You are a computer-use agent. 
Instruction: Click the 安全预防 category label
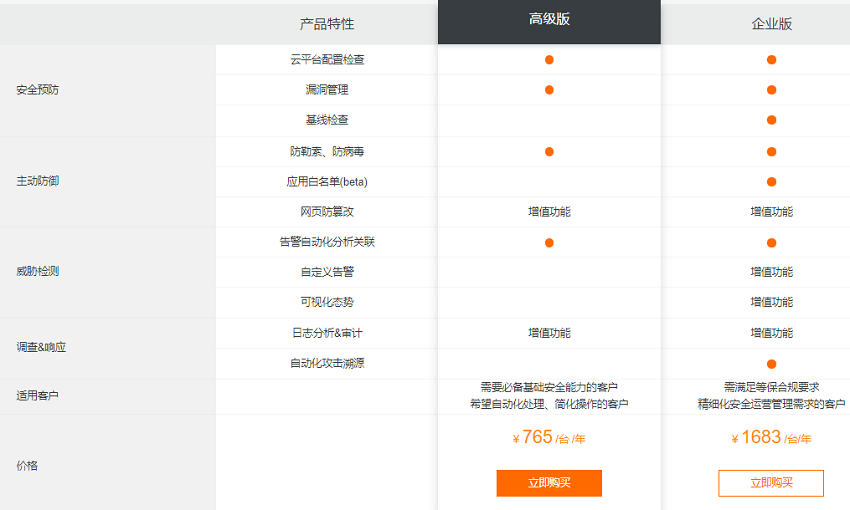(37, 90)
